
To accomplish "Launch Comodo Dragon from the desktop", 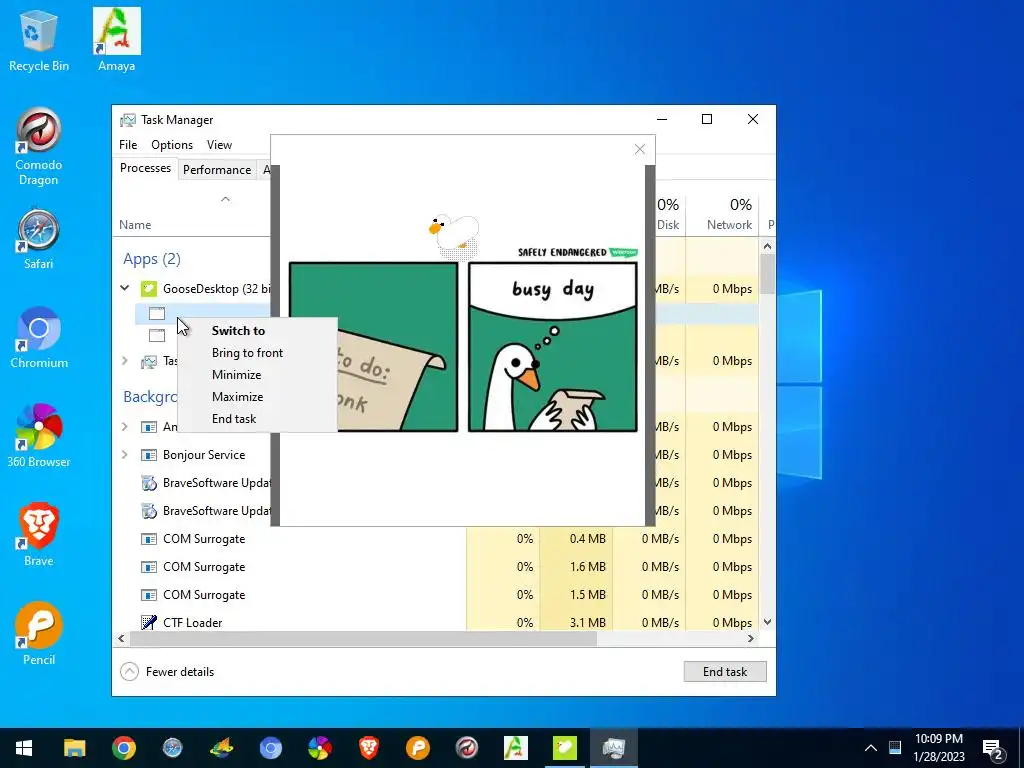I will pyautogui.click(x=39, y=148).
